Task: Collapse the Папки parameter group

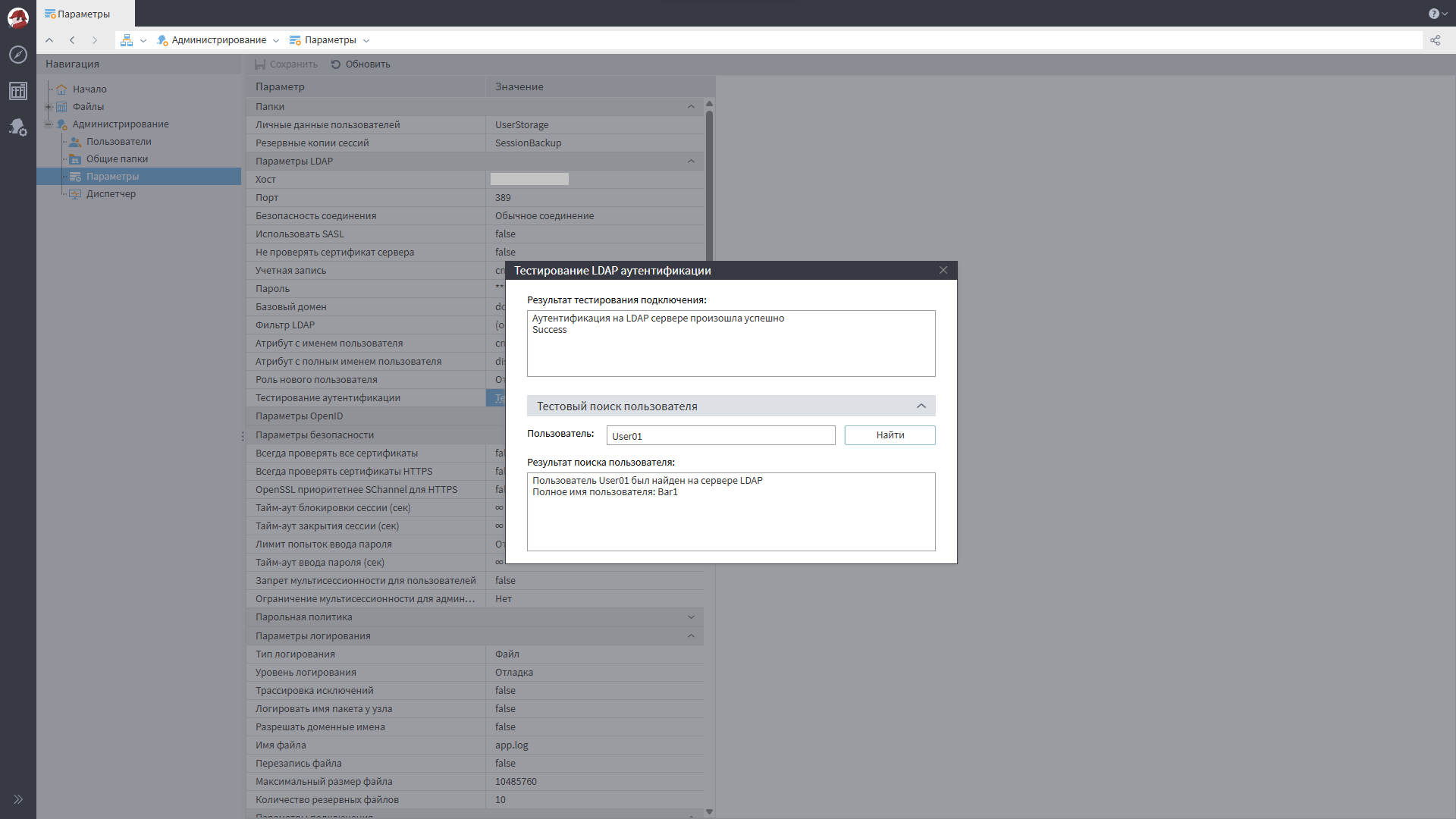Action: (691, 107)
